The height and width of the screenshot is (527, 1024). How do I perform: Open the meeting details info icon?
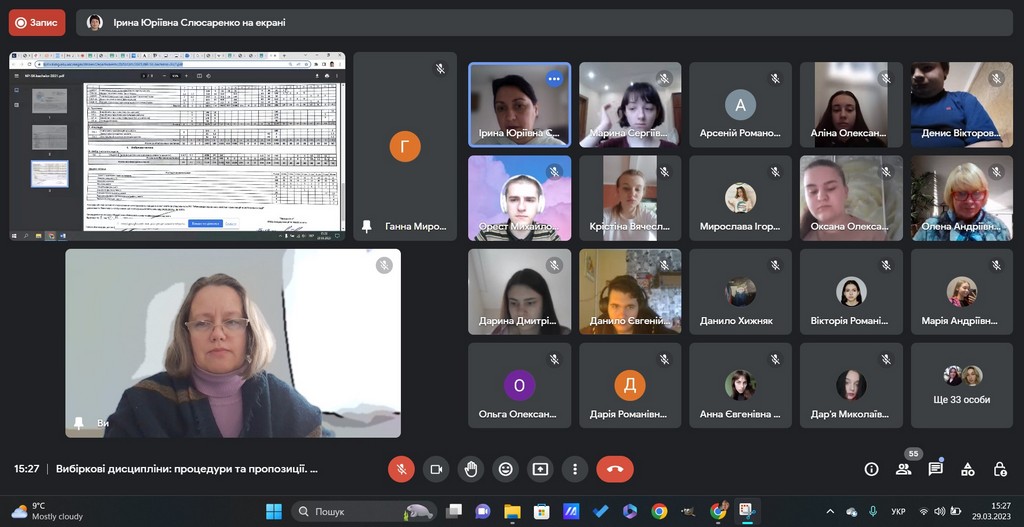click(x=871, y=469)
